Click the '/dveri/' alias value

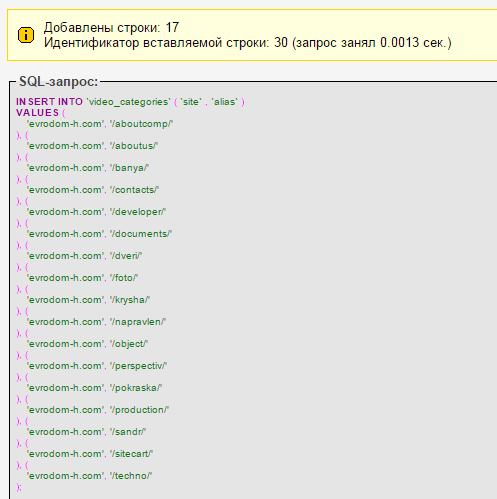click(126, 256)
